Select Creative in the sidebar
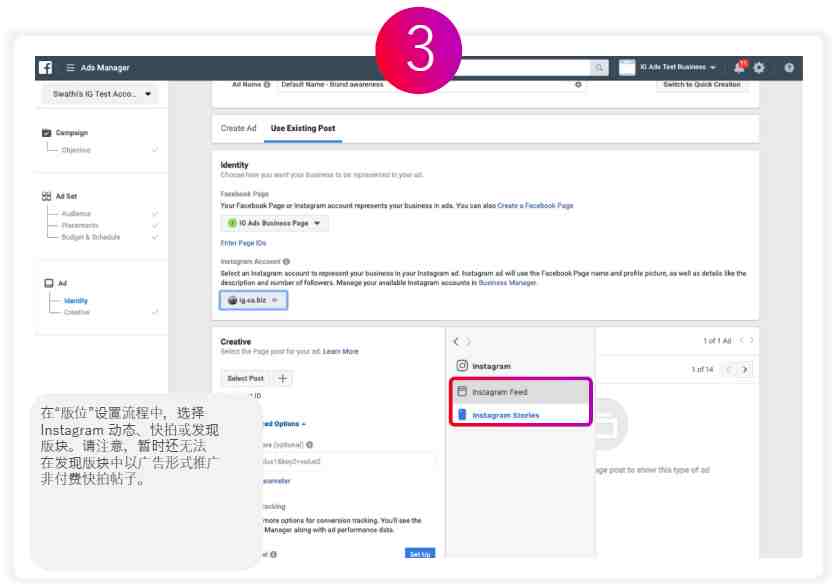The width and height of the screenshot is (837, 588). pyautogui.click(x=77, y=312)
